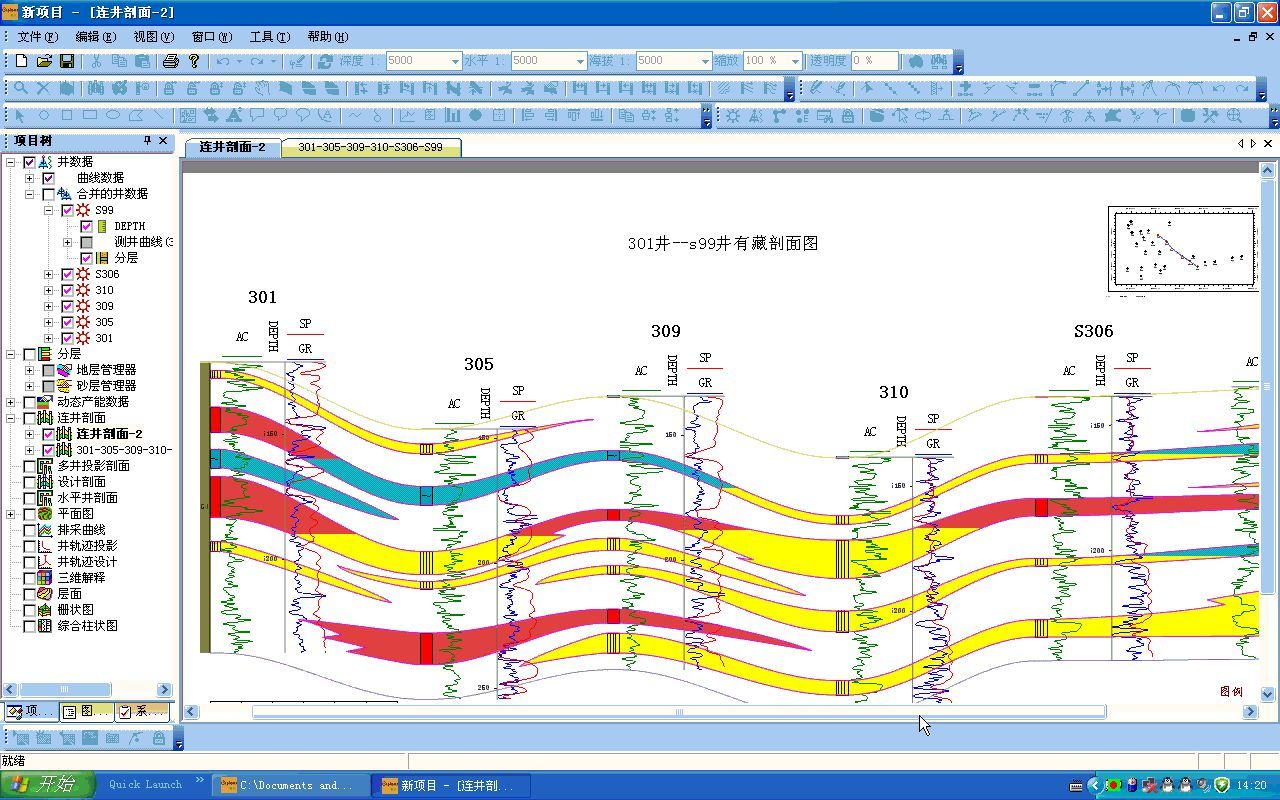Image resolution: width=1280 pixels, height=800 pixels.
Task: Open the 水平 scale dropdown
Action: tap(580, 61)
